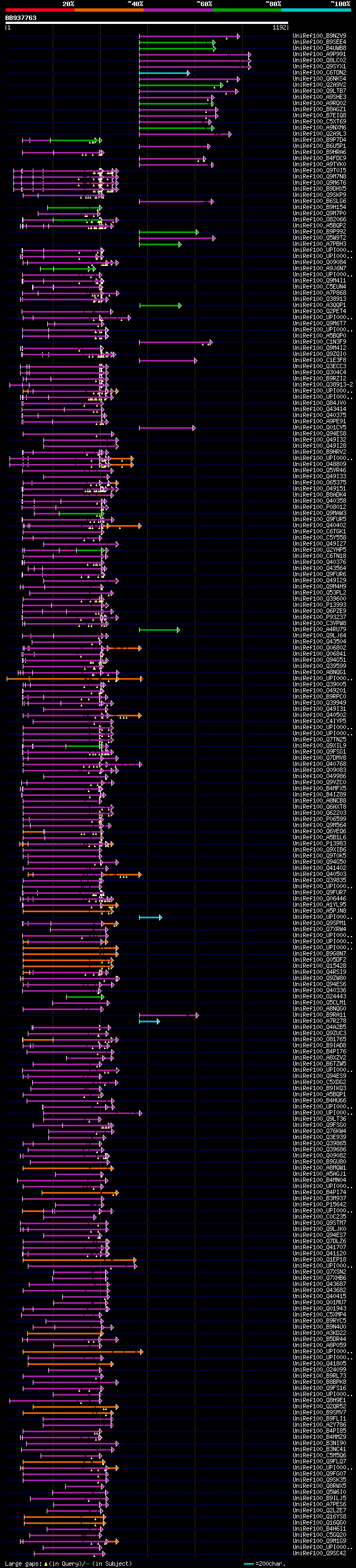Click label UniRef100_C1N3F9

click(x=319, y=342)
